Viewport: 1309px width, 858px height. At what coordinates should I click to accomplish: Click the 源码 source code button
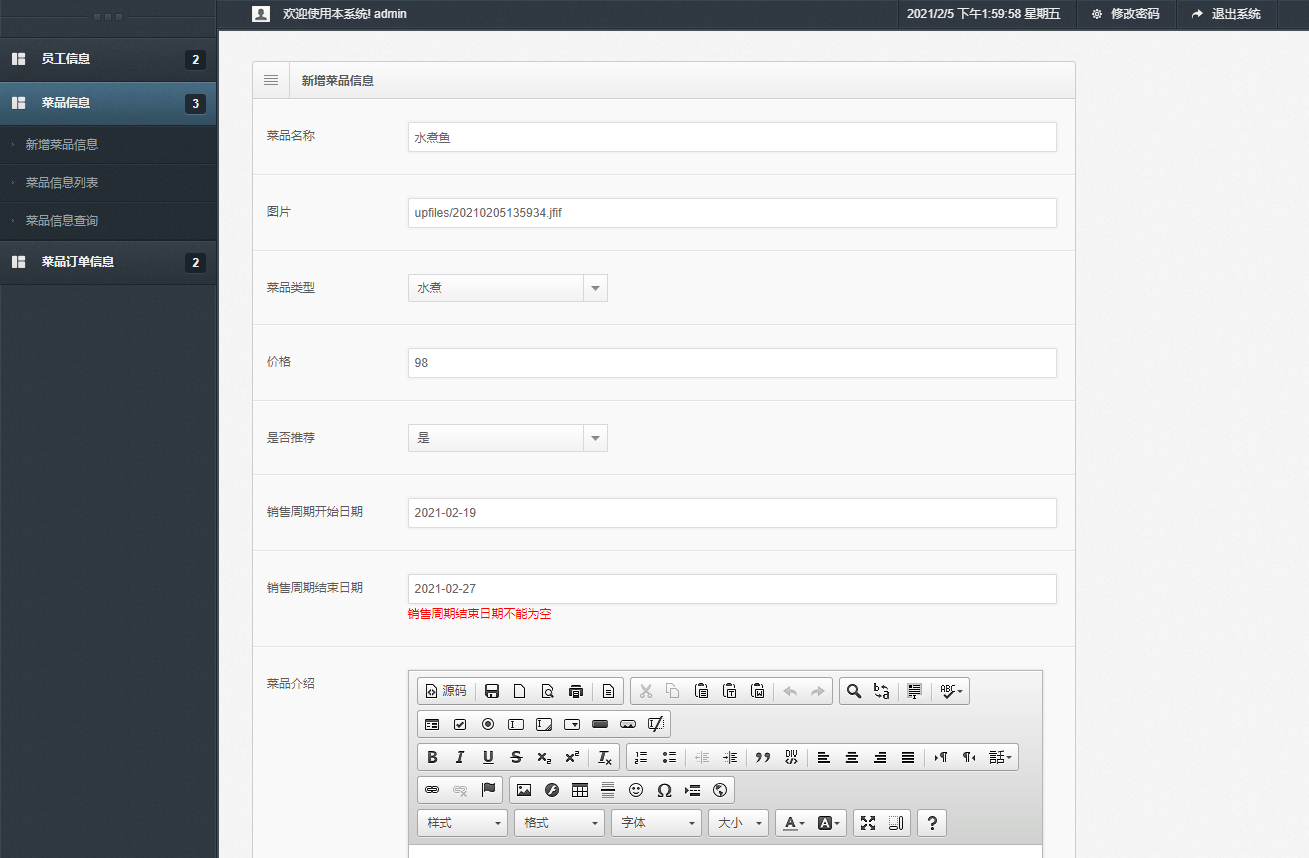tap(446, 690)
